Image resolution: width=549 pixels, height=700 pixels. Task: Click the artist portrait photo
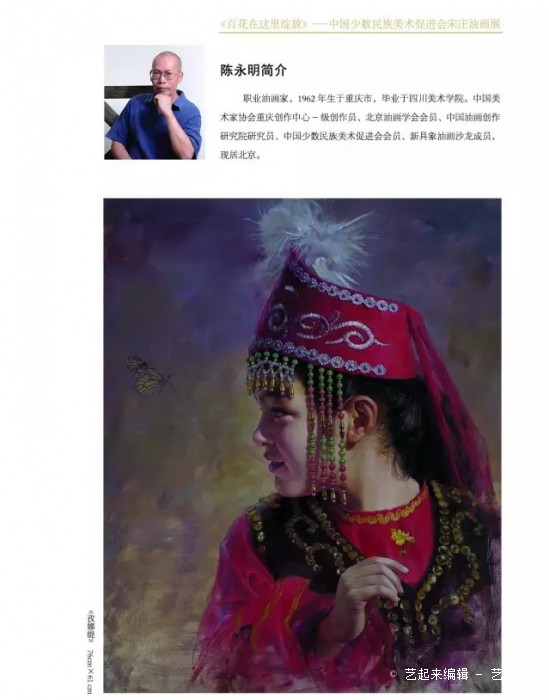[154, 102]
